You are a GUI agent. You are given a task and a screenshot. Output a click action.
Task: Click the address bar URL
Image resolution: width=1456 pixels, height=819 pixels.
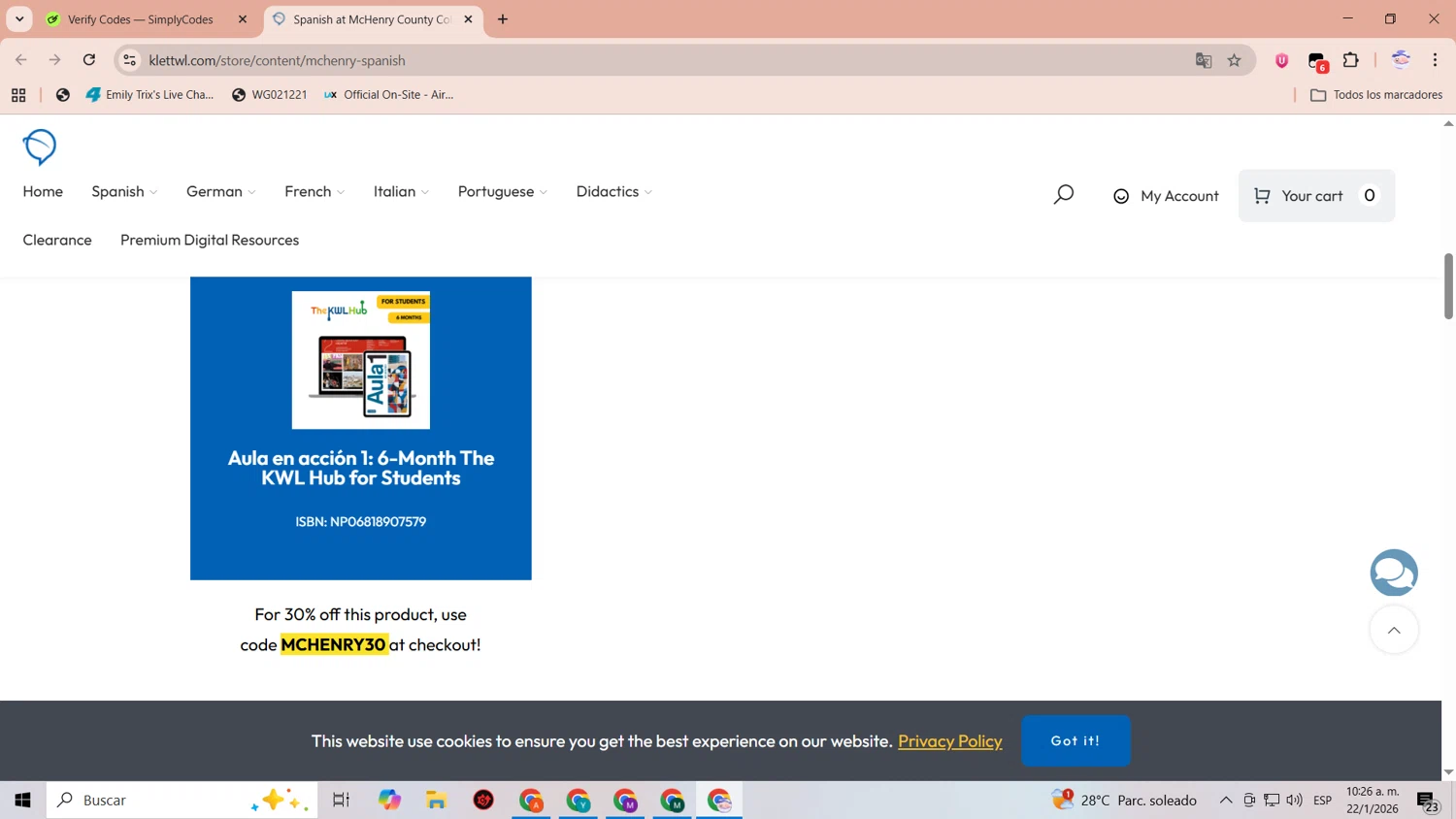tap(278, 60)
